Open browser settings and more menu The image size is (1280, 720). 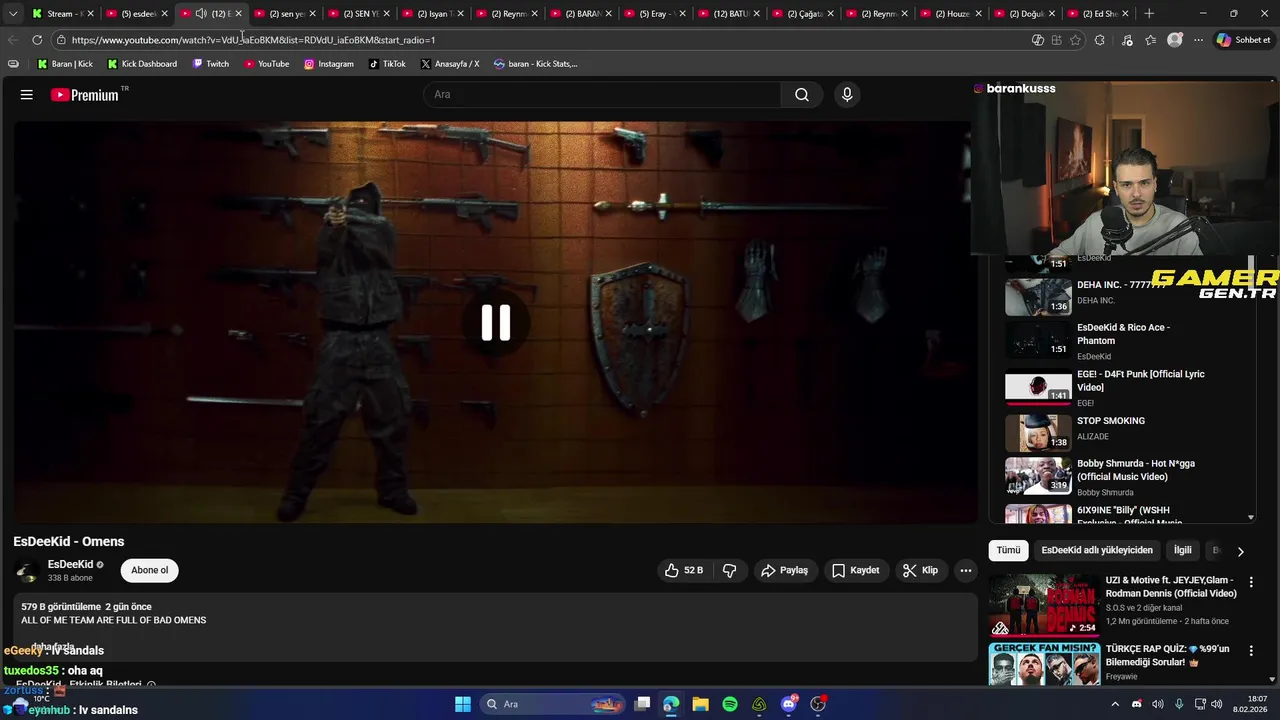[1198, 40]
